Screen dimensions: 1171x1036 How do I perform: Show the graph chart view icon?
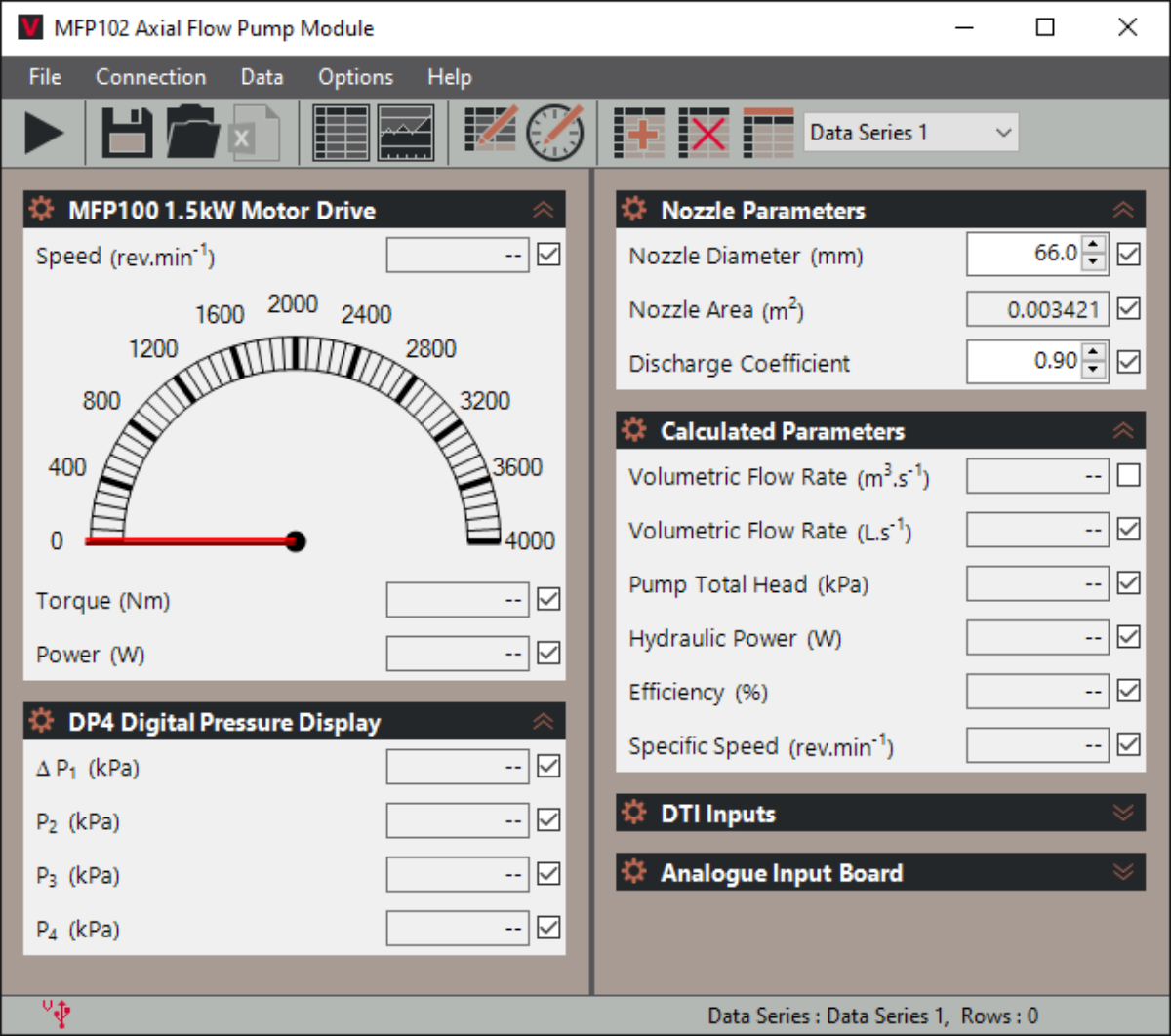pyautogui.click(x=406, y=133)
